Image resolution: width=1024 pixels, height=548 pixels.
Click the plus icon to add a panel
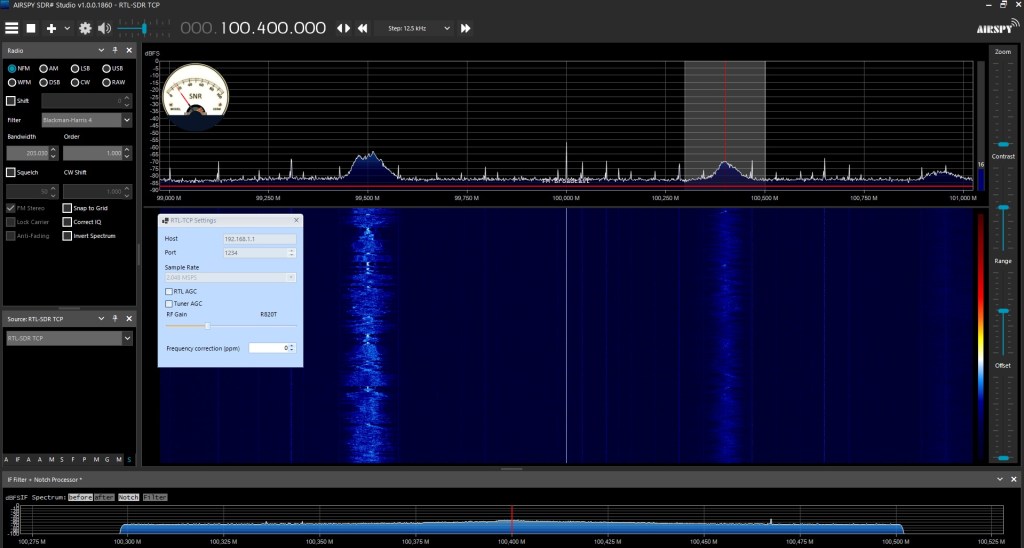click(51, 29)
